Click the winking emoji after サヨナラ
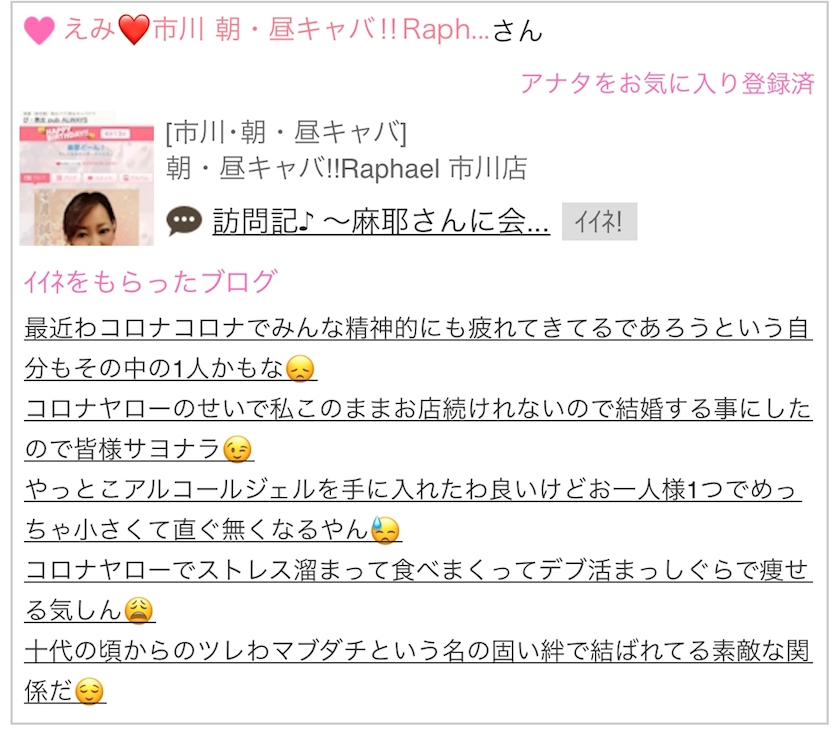840x733 pixels. pyautogui.click(x=237, y=449)
